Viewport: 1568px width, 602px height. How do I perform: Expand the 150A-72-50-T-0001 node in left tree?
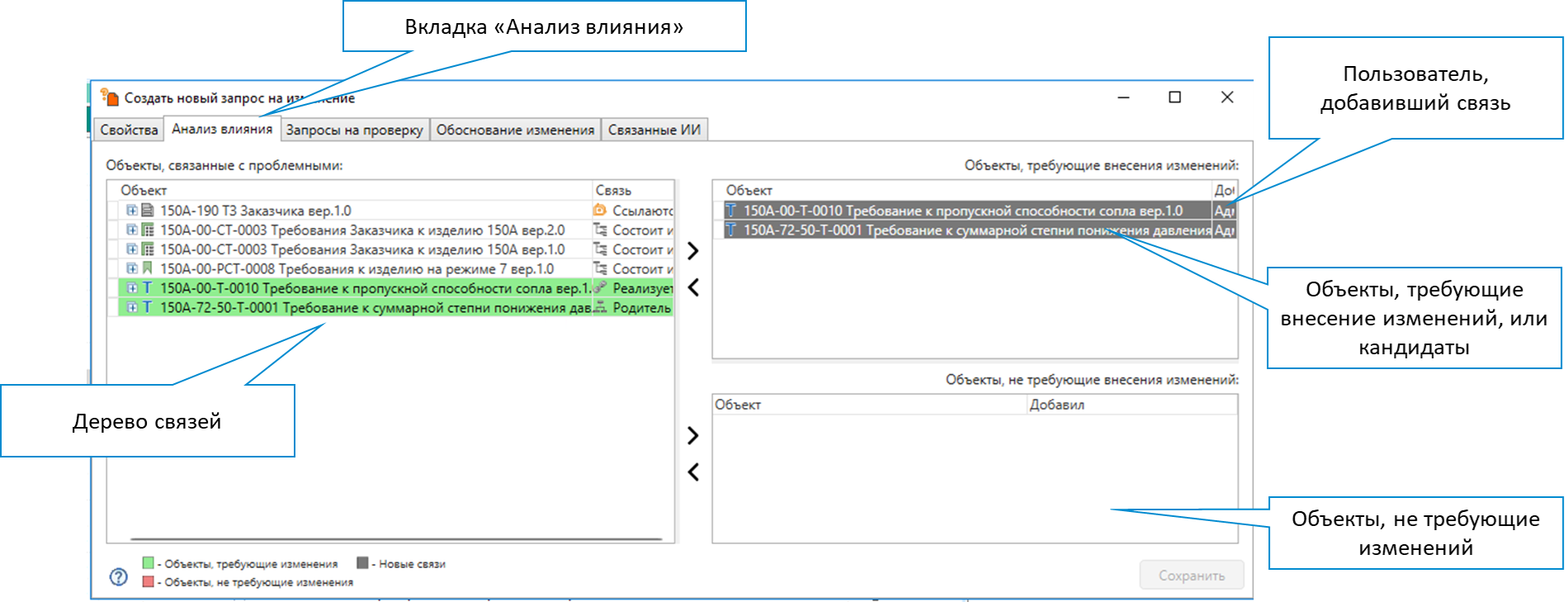pos(131,307)
